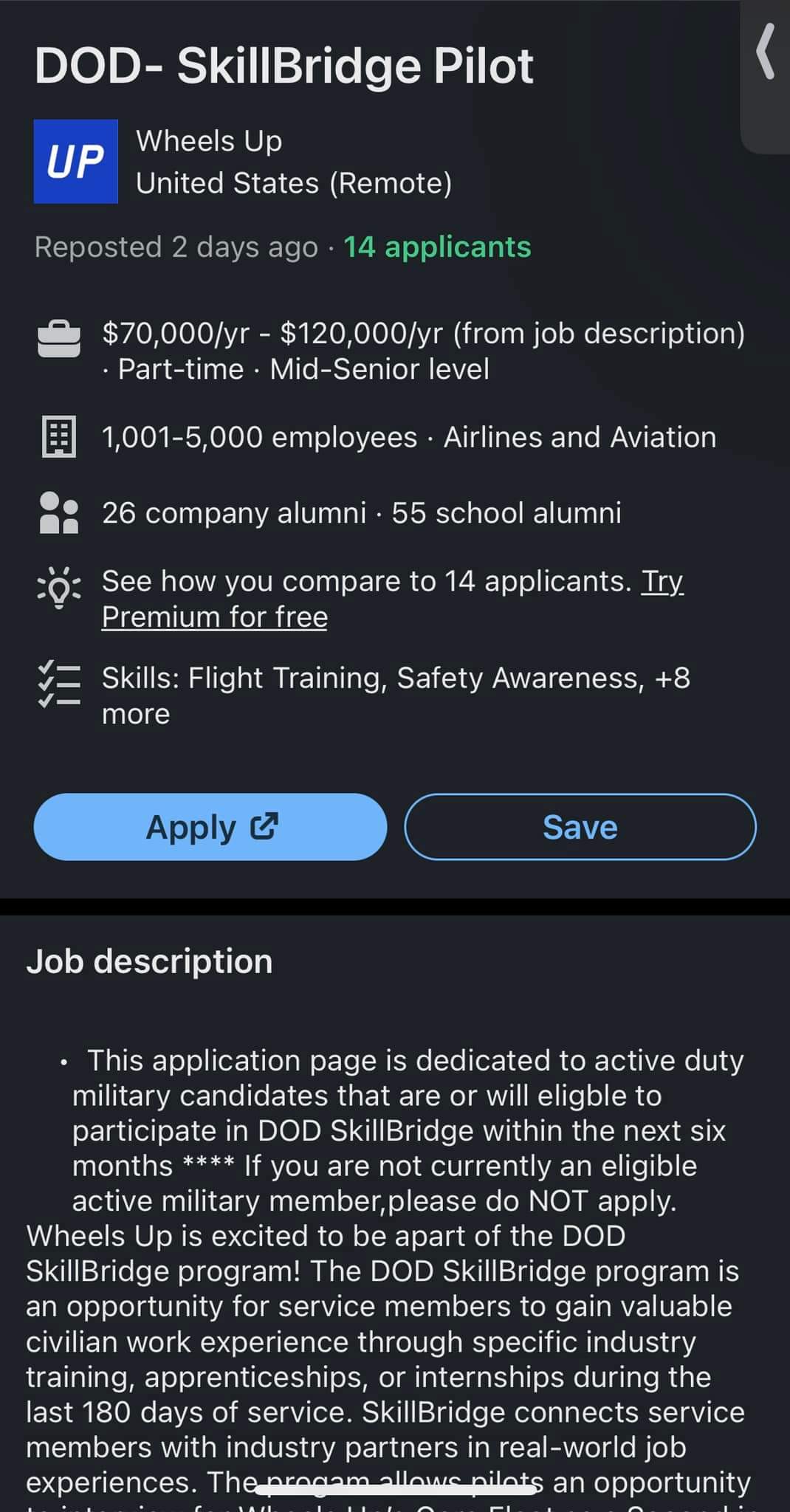
Task: Tap the salary range $70,000/yr - $120,000/yr
Action: [x=272, y=333]
